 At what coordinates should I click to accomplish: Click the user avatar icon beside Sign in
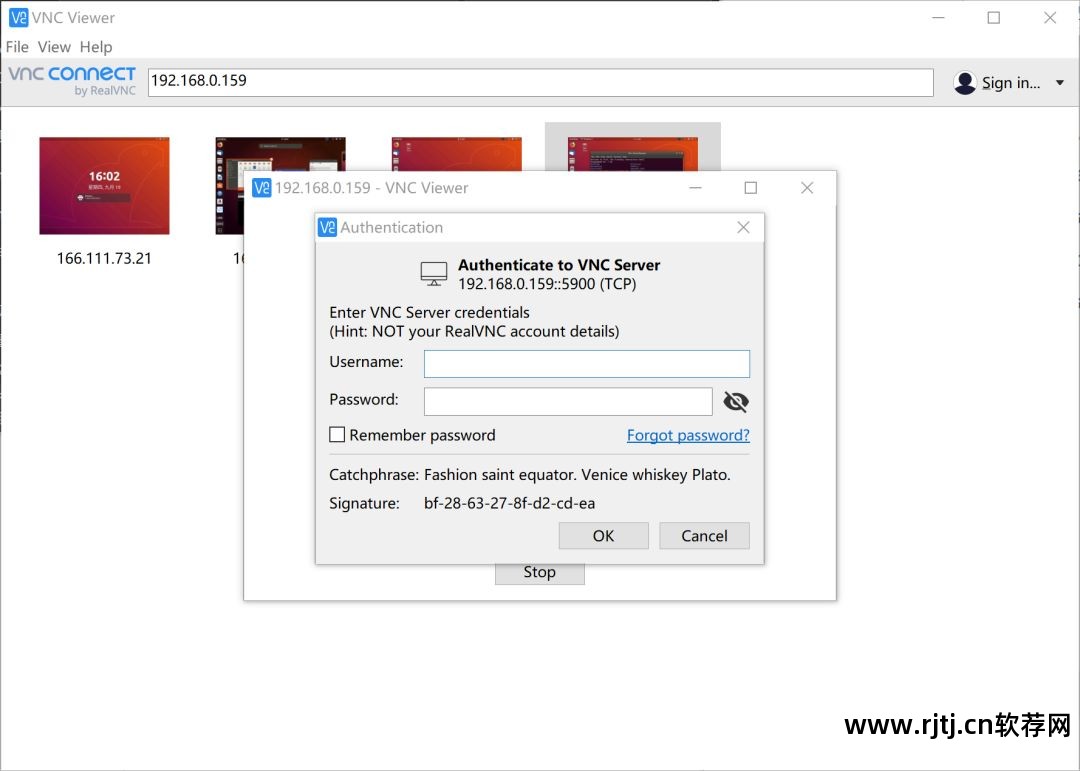965,83
